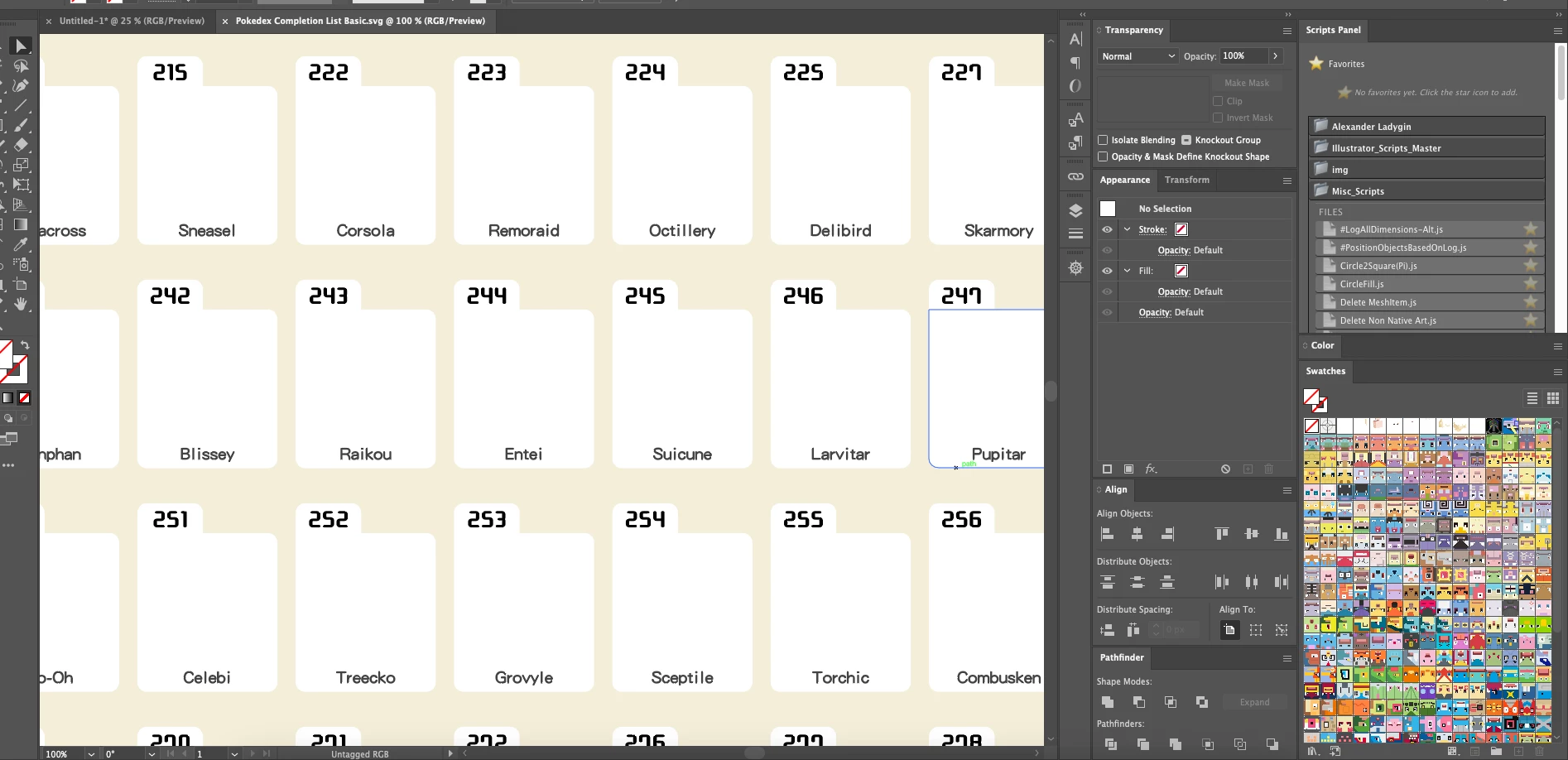Click Stroke label in Appearance panel
Viewport: 1568px width, 760px height.
click(1152, 229)
